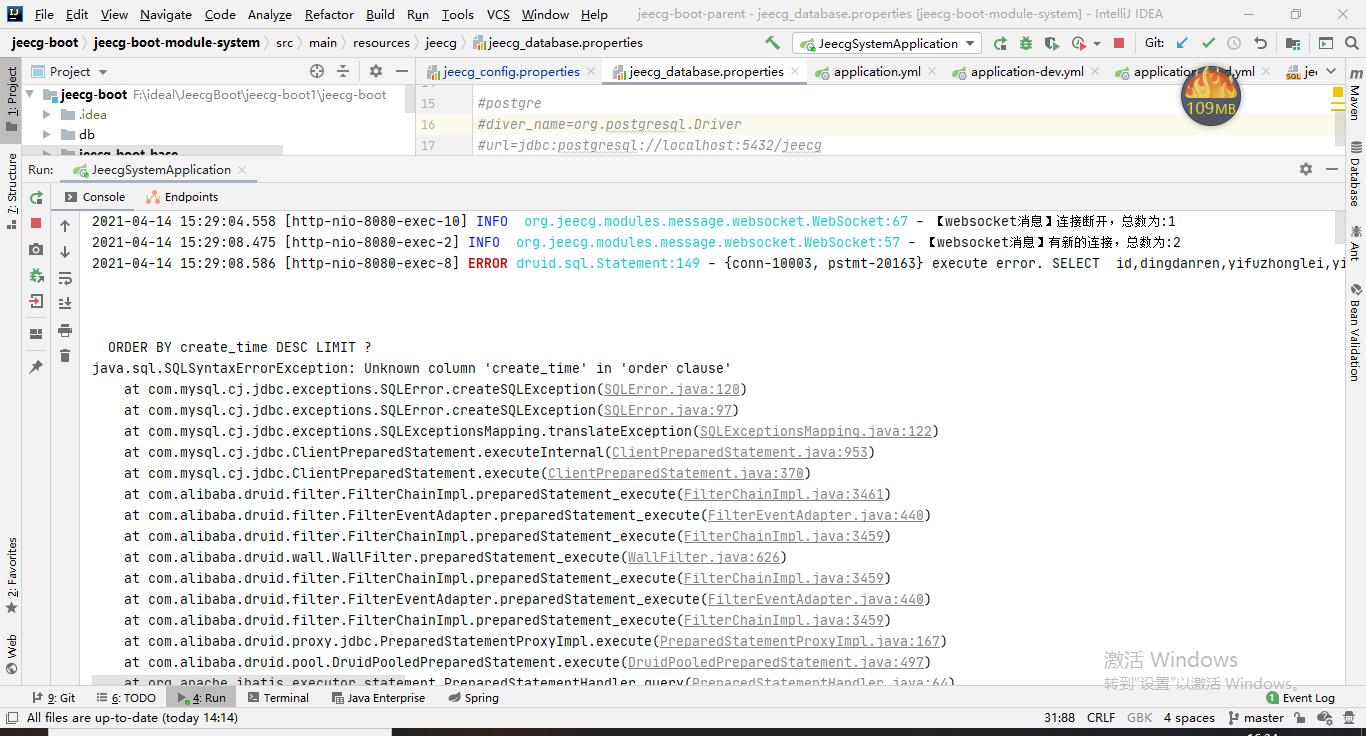Switch to application-dev.yml editor tab
Image resolution: width=1366 pixels, height=736 pixels.
[1026, 72]
